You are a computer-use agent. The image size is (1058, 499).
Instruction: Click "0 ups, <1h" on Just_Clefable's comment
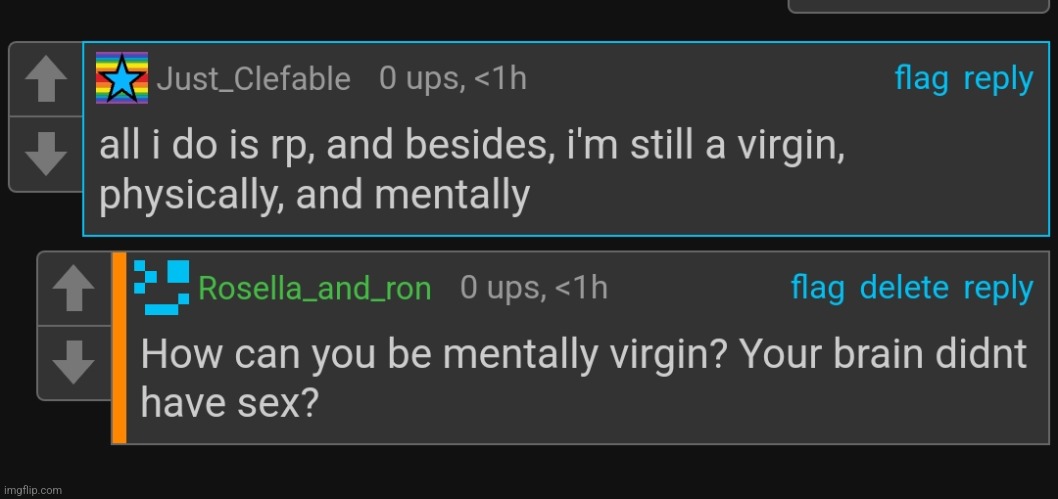453,79
